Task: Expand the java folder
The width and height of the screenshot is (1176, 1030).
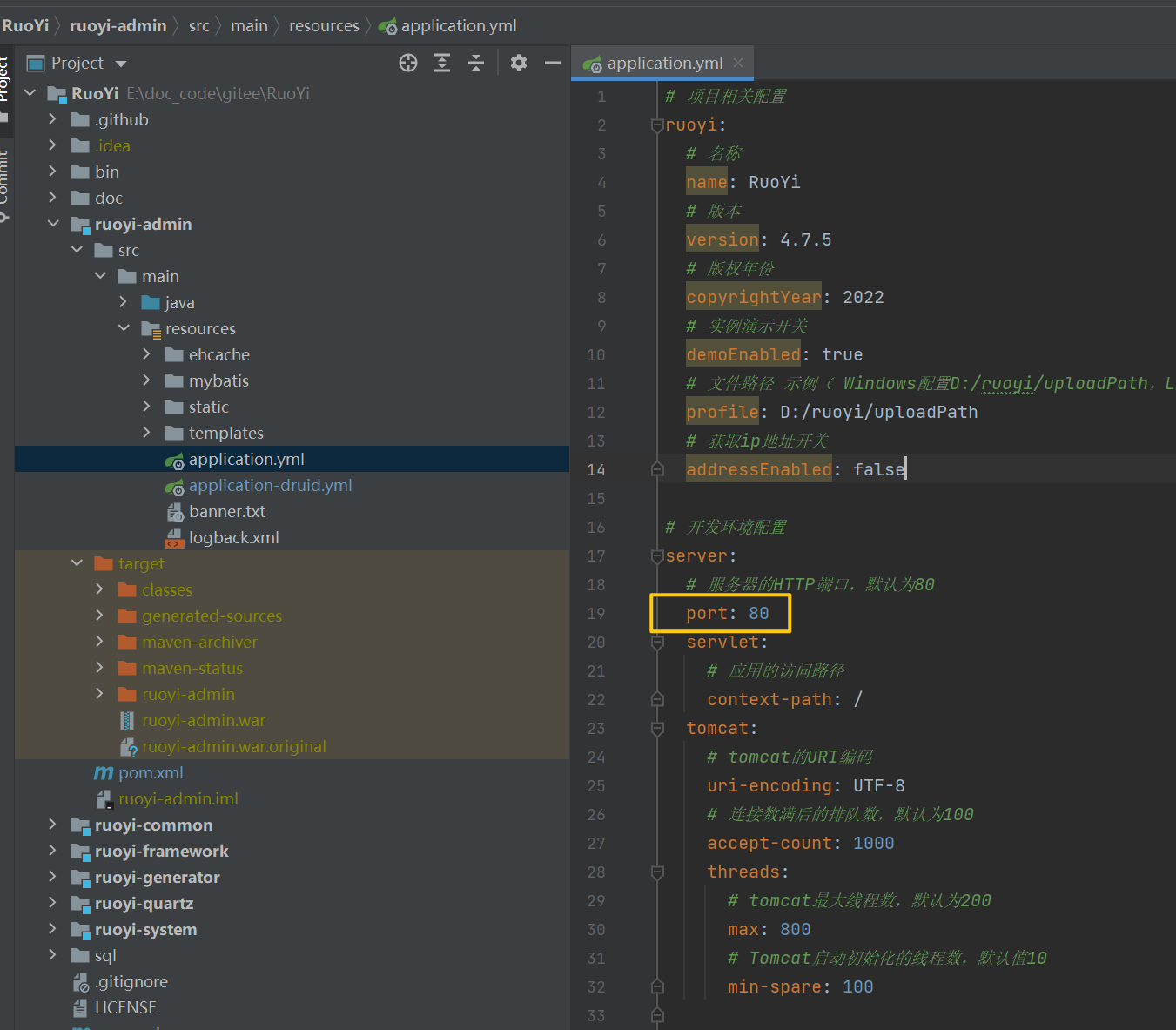Action: (x=124, y=302)
